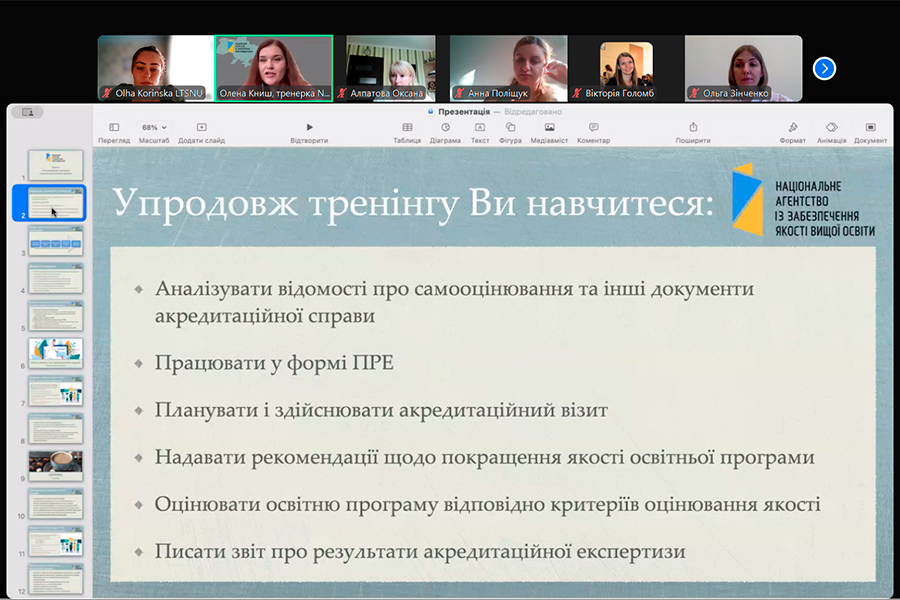Show next participants with blue arrow

(824, 69)
